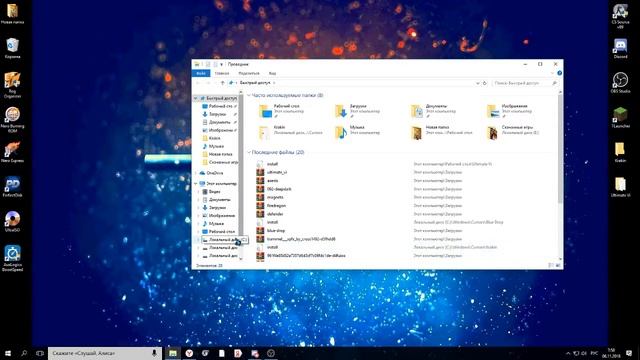Click the Explorer Help question-mark icon
Screen dimensions: 640x360
click(559, 73)
